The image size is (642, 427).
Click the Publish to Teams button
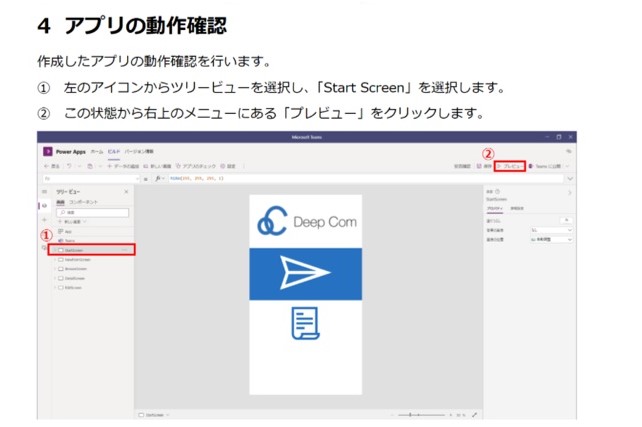click(x=548, y=165)
